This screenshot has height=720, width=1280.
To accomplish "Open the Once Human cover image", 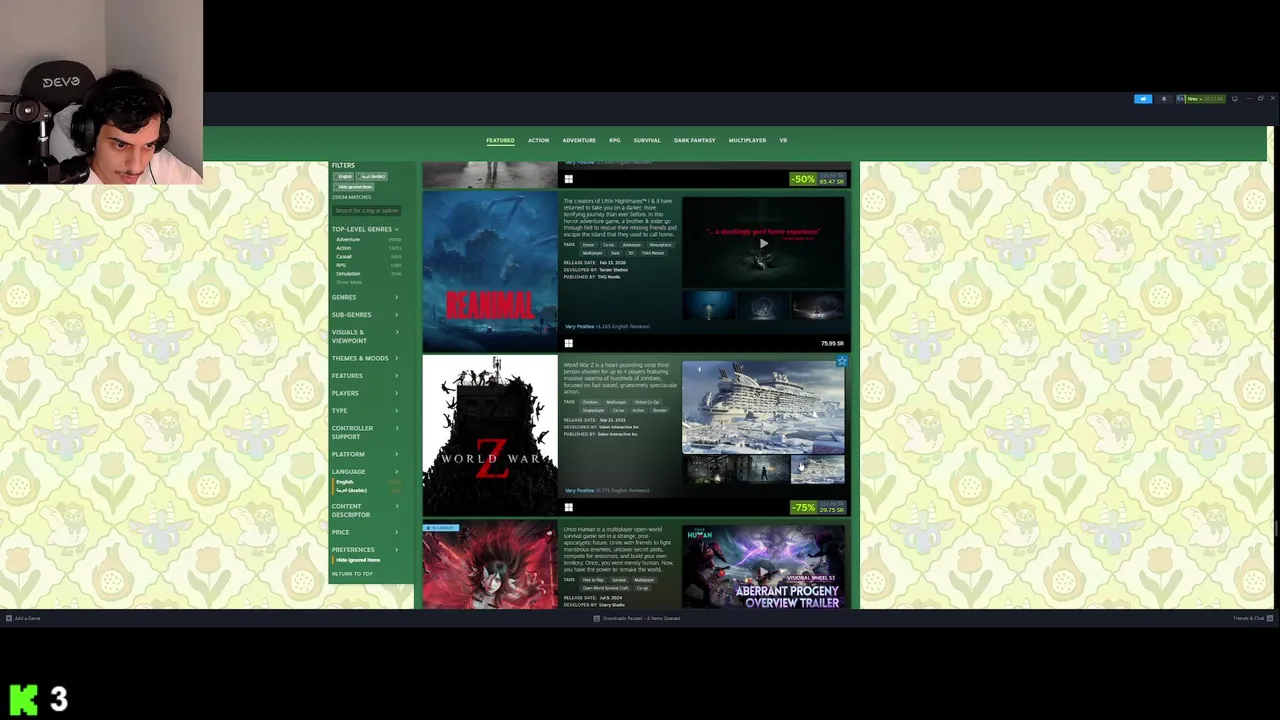I will [x=490, y=566].
